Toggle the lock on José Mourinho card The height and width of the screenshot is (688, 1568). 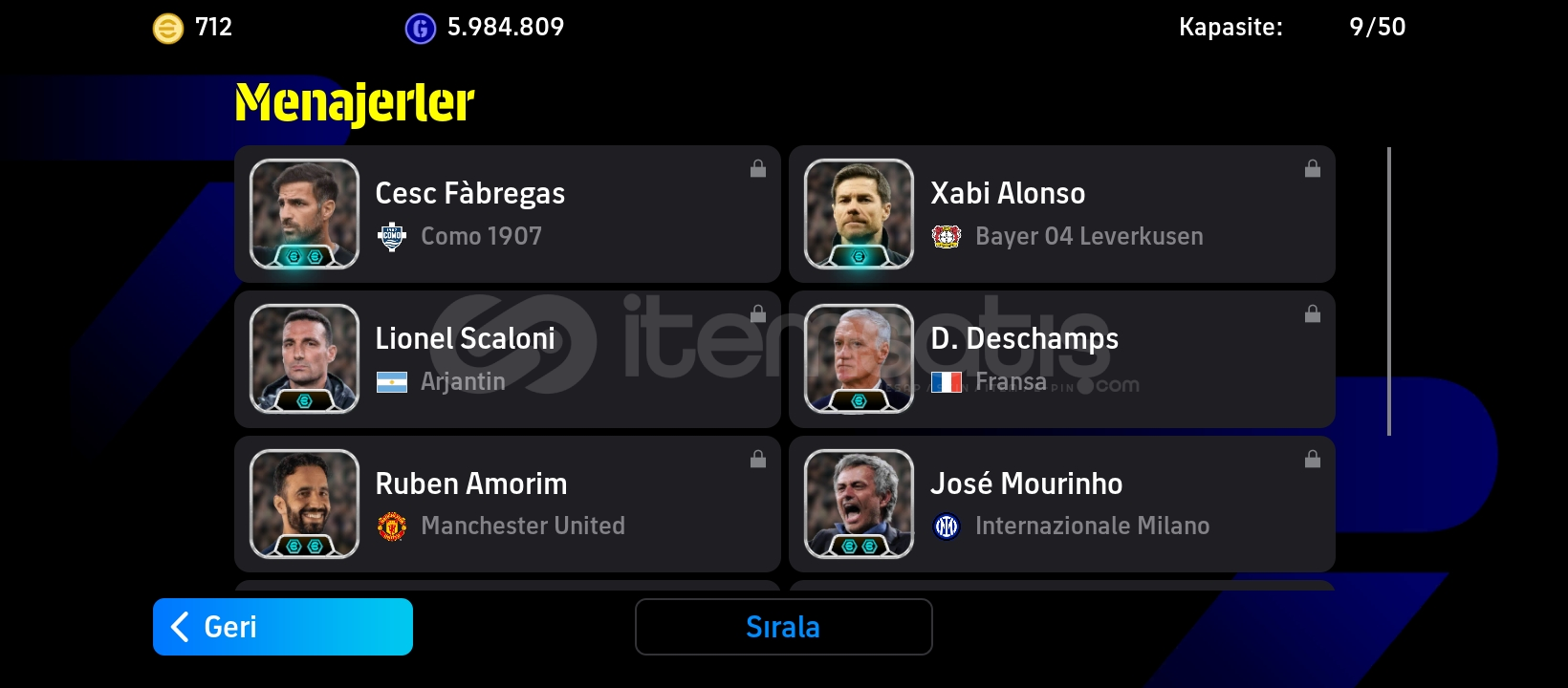point(1313,459)
